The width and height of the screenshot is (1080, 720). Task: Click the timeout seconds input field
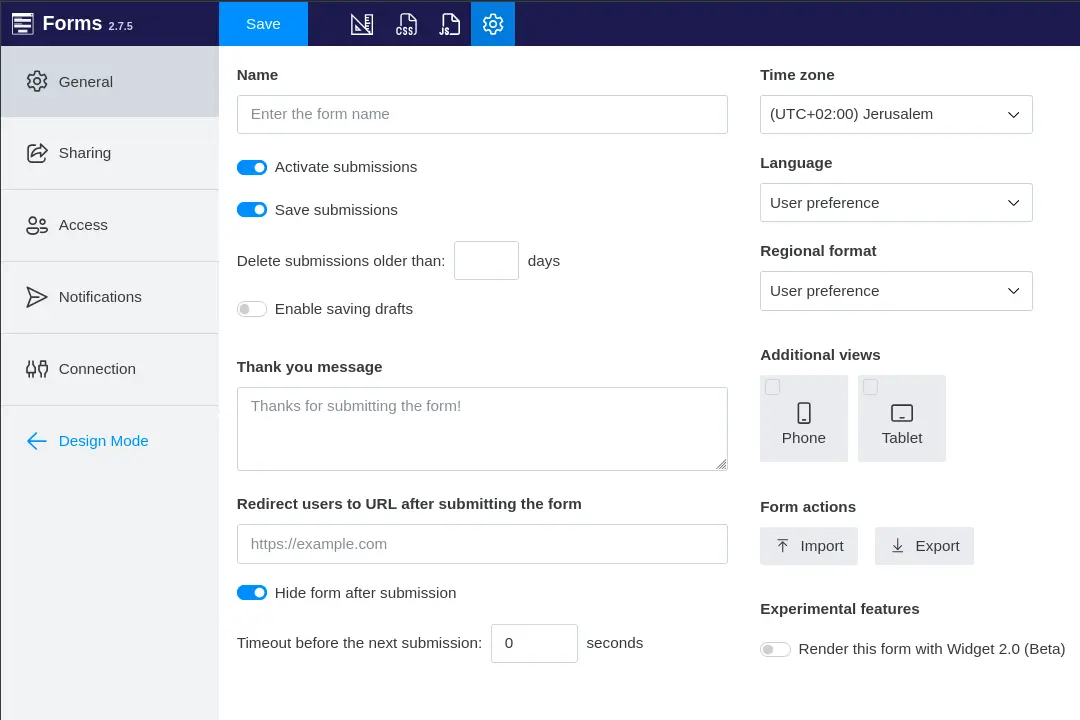click(534, 644)
